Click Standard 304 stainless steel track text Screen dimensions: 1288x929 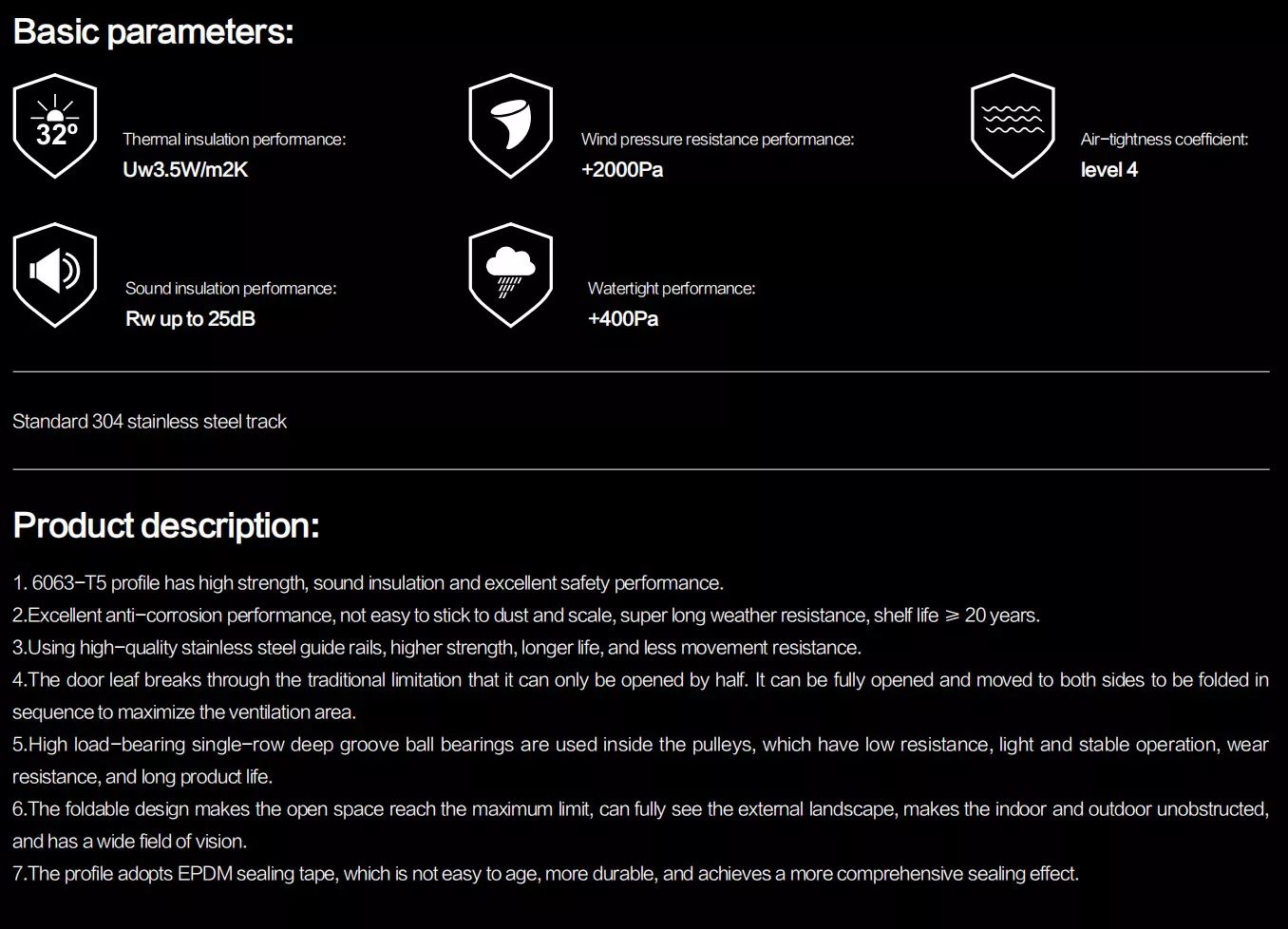pyautogui.click(x=149, y=422)
